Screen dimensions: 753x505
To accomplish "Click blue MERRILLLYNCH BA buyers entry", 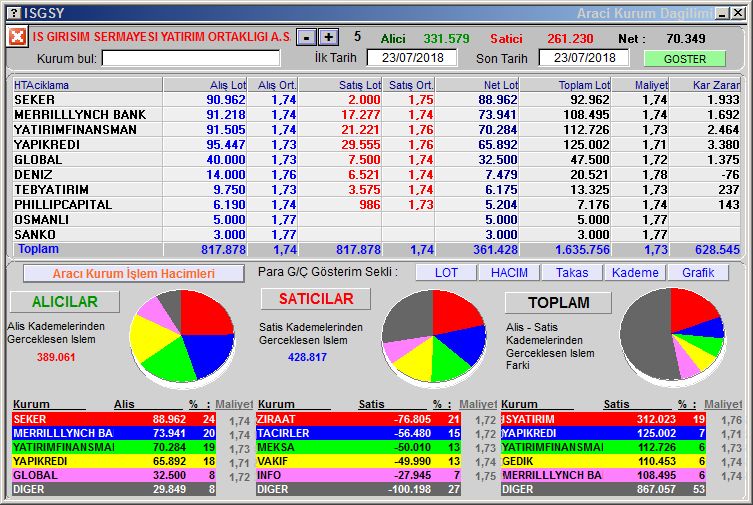I will (x=114, y=433).
